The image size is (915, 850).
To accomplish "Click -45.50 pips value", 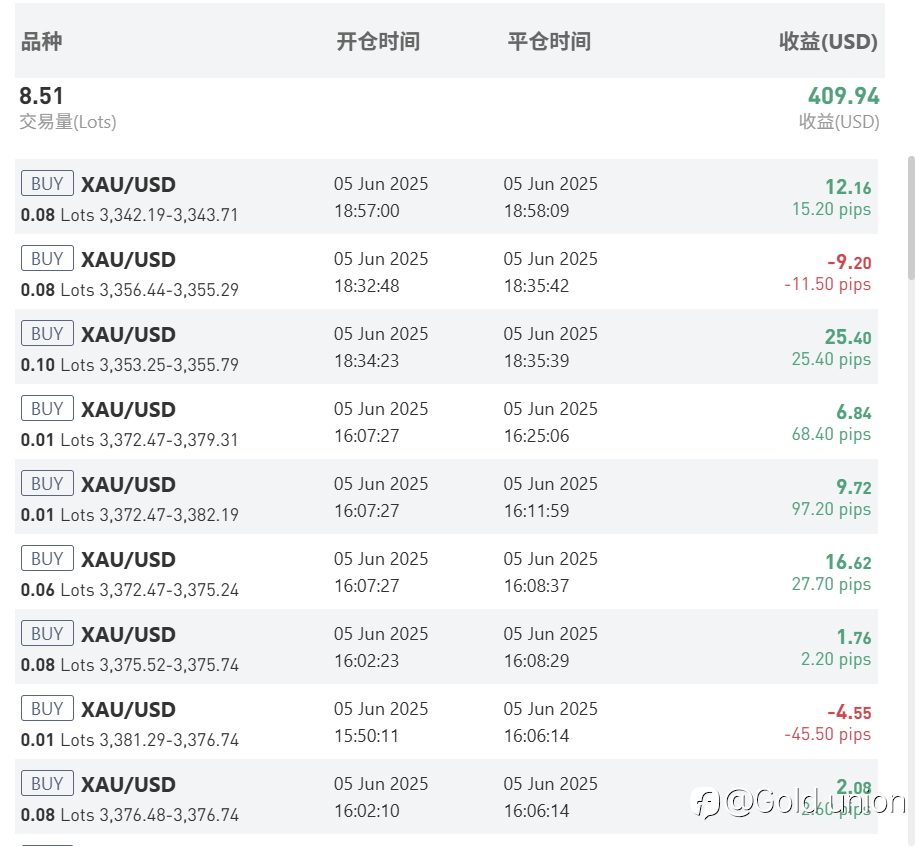I will (x=827, y=734).
